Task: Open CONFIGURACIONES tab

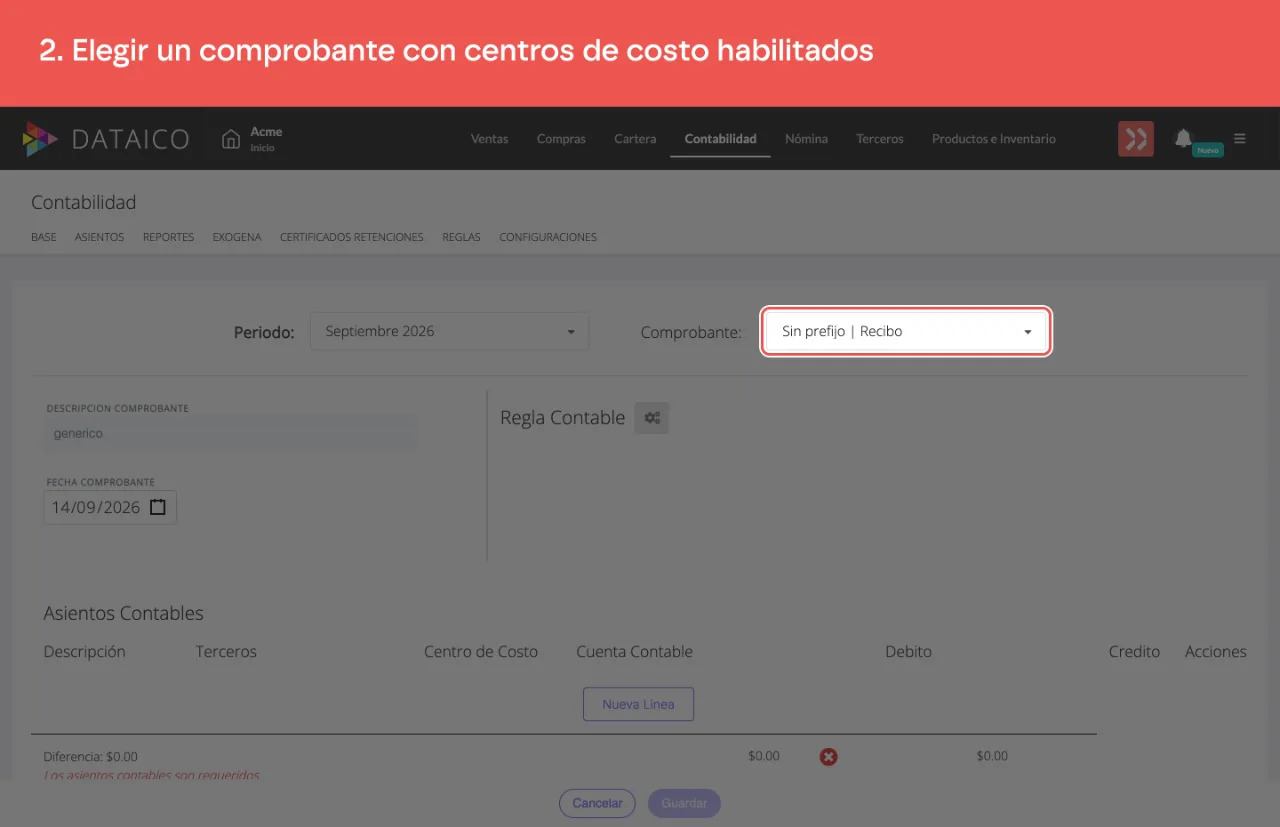Action: tap(548, 238)
